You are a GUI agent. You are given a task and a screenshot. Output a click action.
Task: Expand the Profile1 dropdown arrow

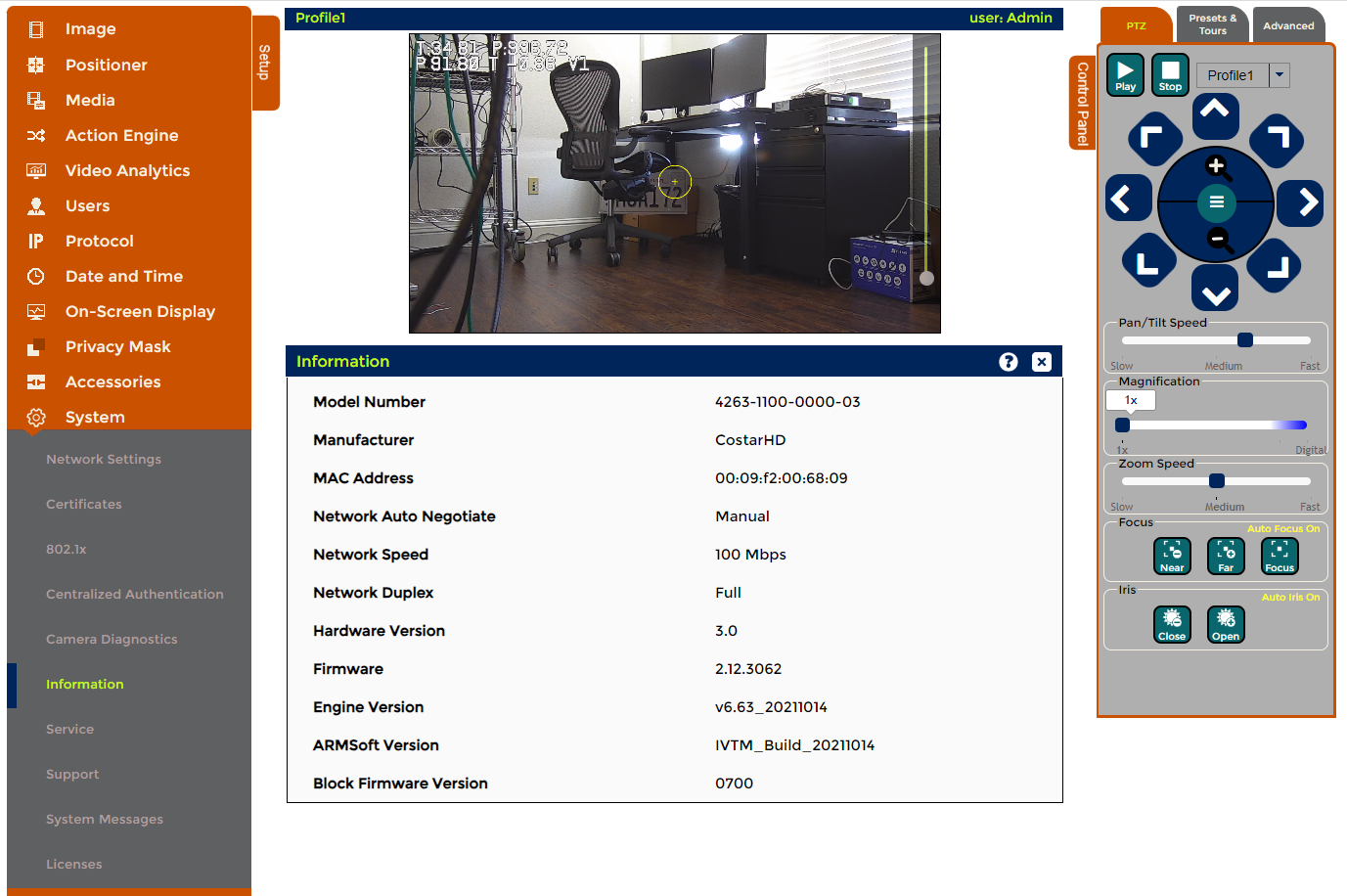click(1280, 75)
